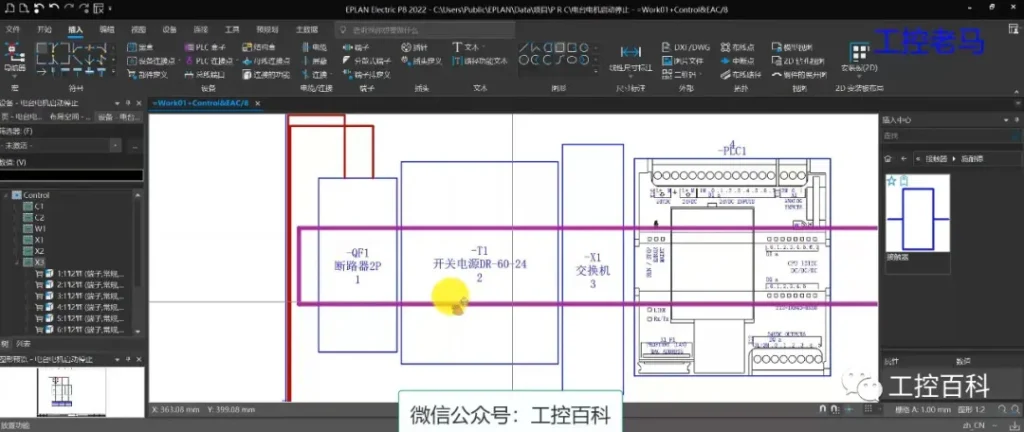Expand the X1 node in tree
This screenshot has height=432, width=1024.
(x=17, y=240)
